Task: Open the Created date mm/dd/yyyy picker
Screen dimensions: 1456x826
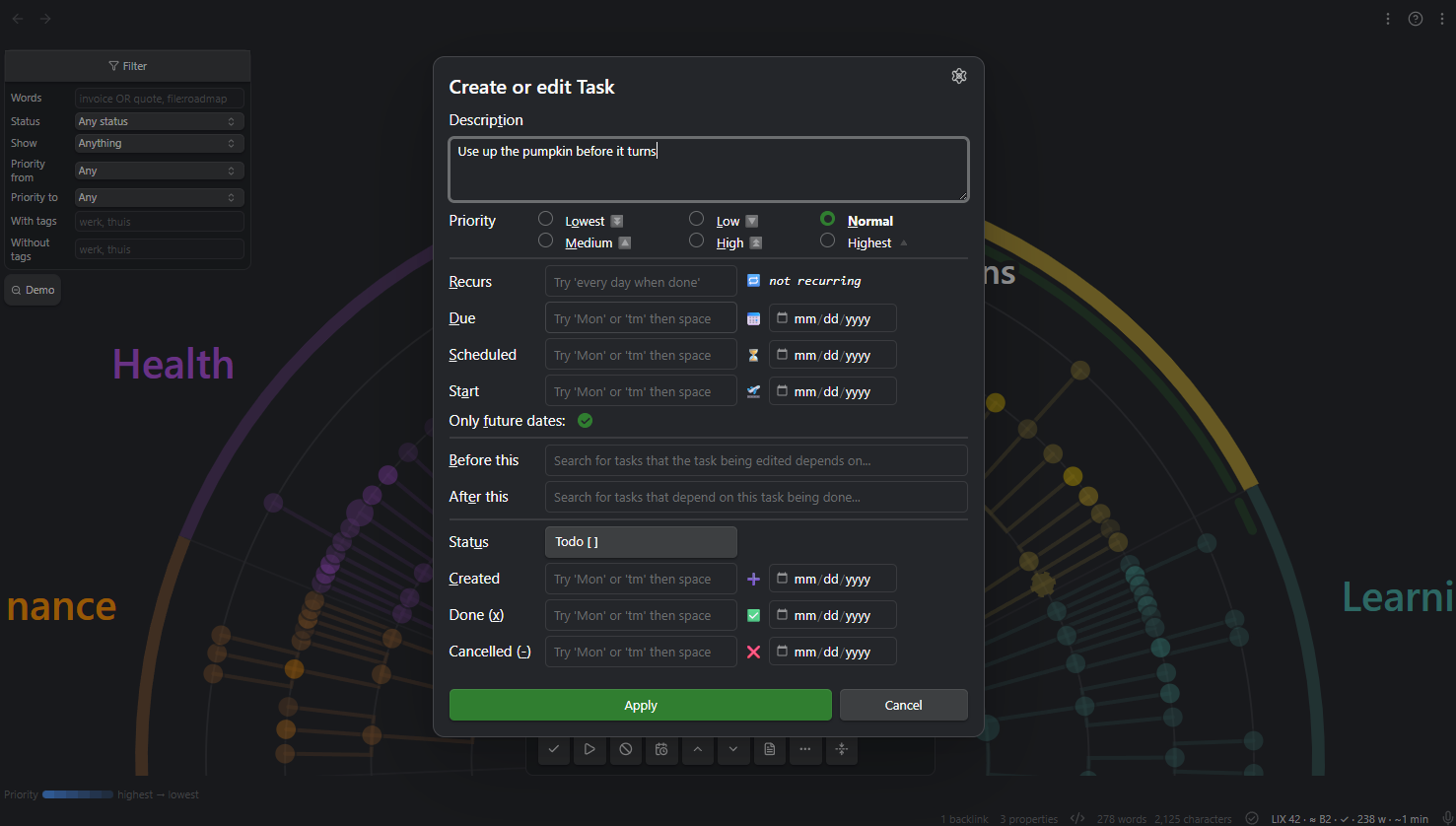Action: click(832, 580)
